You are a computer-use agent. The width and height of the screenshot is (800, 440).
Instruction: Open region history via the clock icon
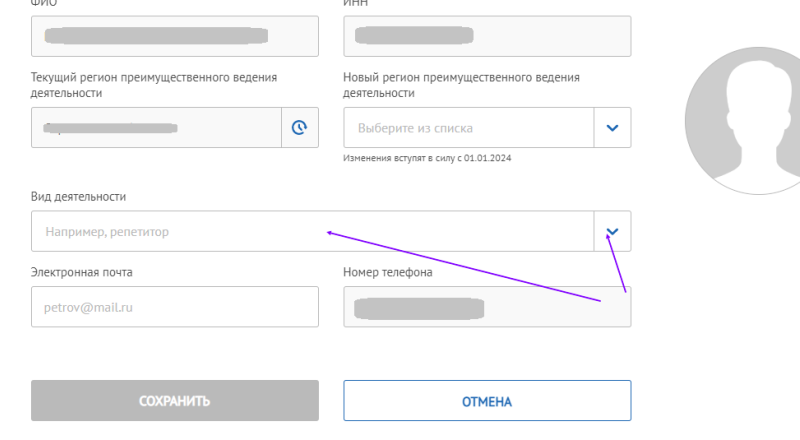coord(299,128)
